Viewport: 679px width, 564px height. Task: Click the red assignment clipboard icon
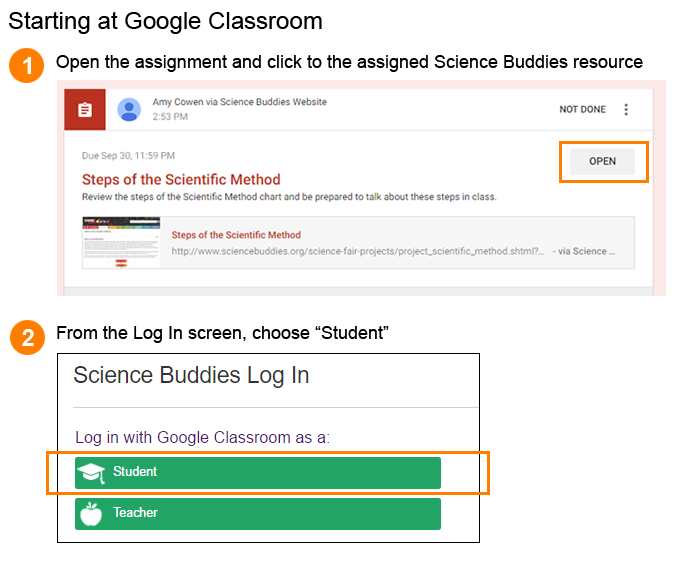pos(85,110)
